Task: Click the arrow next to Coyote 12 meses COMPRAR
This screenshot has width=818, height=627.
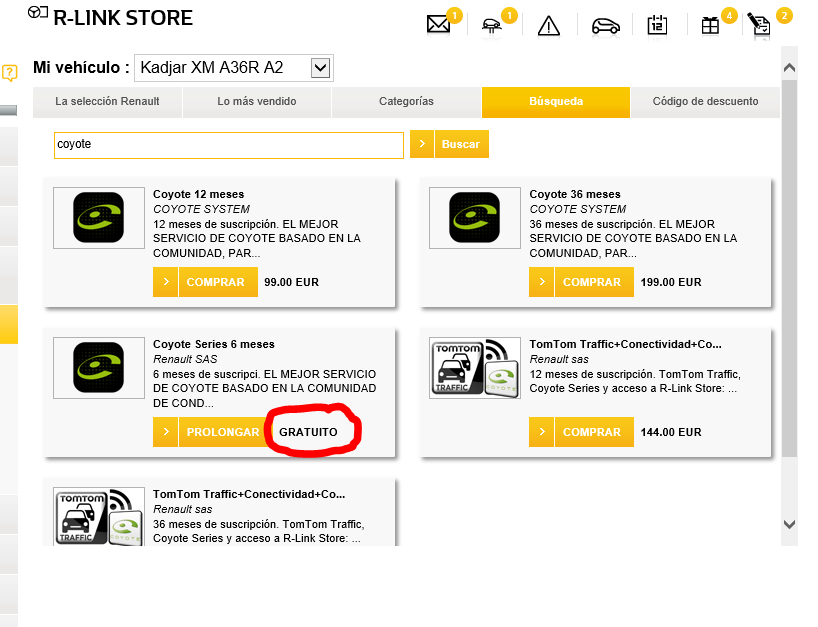Action: tap(165, 282)
